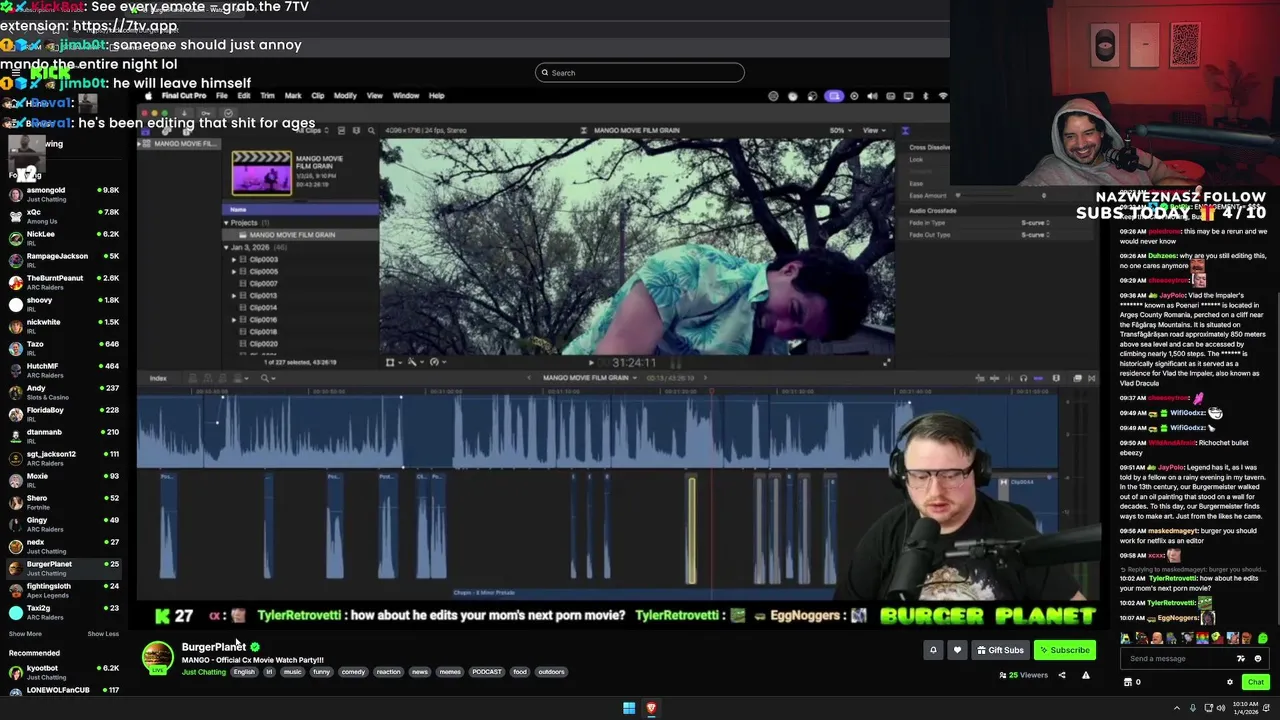Image resolution: width=1280 pixels, height=720 pixels.
Task: Click the Windows Start button on taskbar
Action: [629, 708]
